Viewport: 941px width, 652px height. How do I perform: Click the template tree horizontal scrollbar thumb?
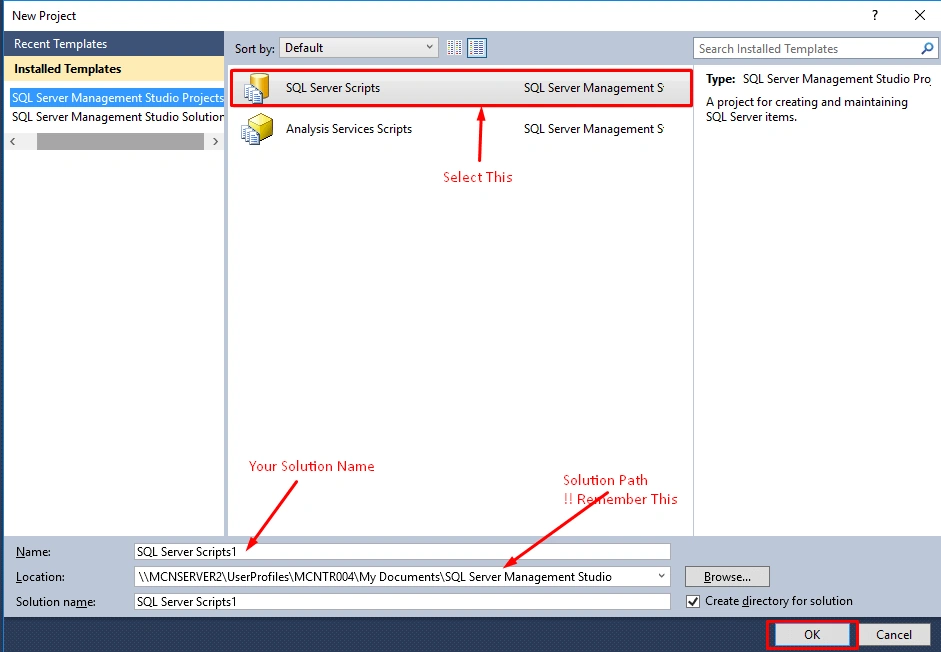pos(120,142)
